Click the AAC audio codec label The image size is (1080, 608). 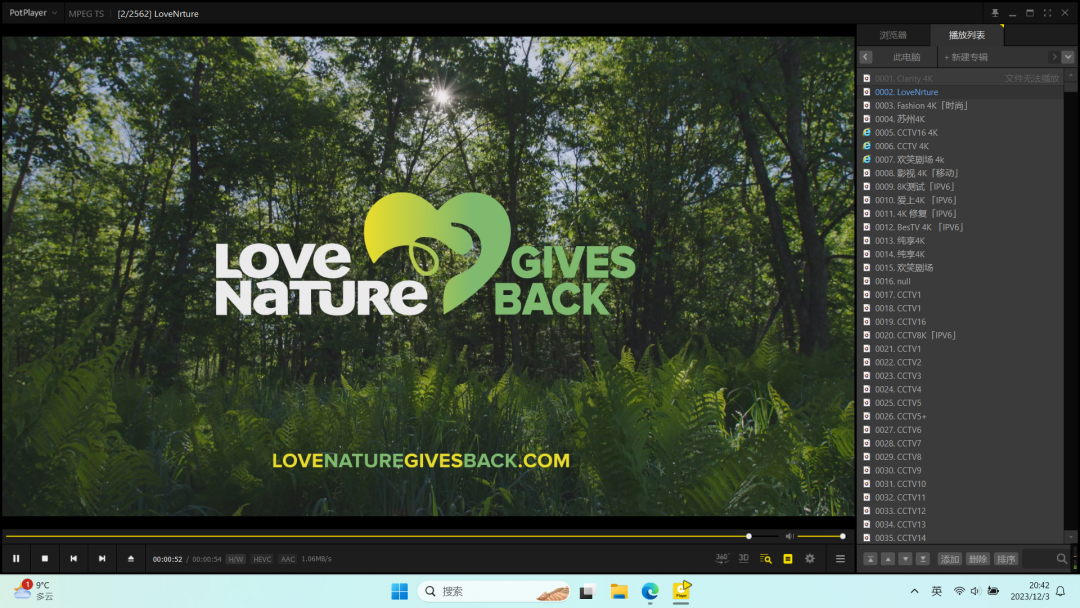(x=287, y=559)
